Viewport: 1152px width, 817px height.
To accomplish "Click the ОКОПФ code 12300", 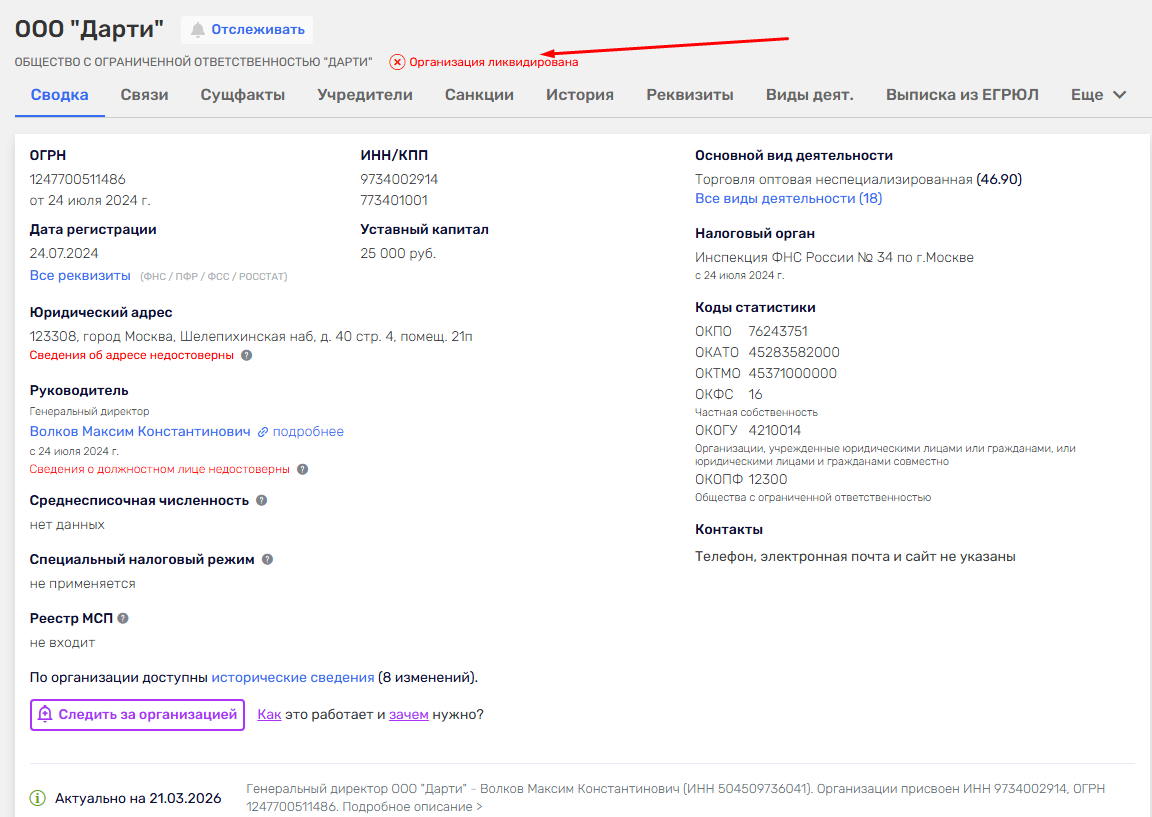I will click(x=768, y=480).
